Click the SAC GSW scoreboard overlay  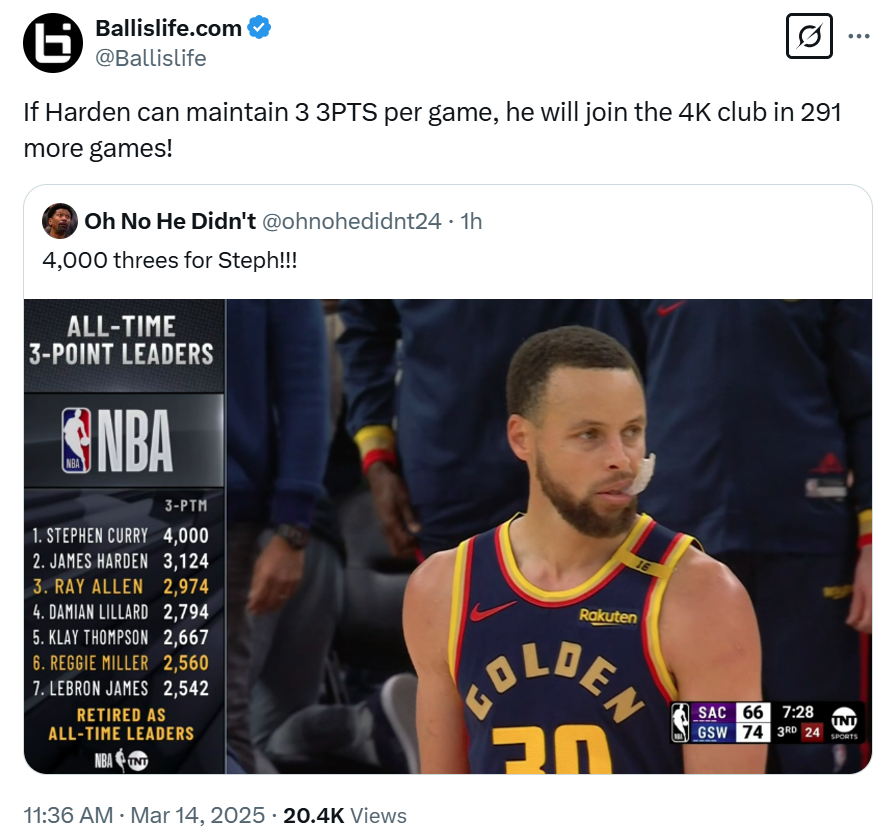(x=767, y=722)
